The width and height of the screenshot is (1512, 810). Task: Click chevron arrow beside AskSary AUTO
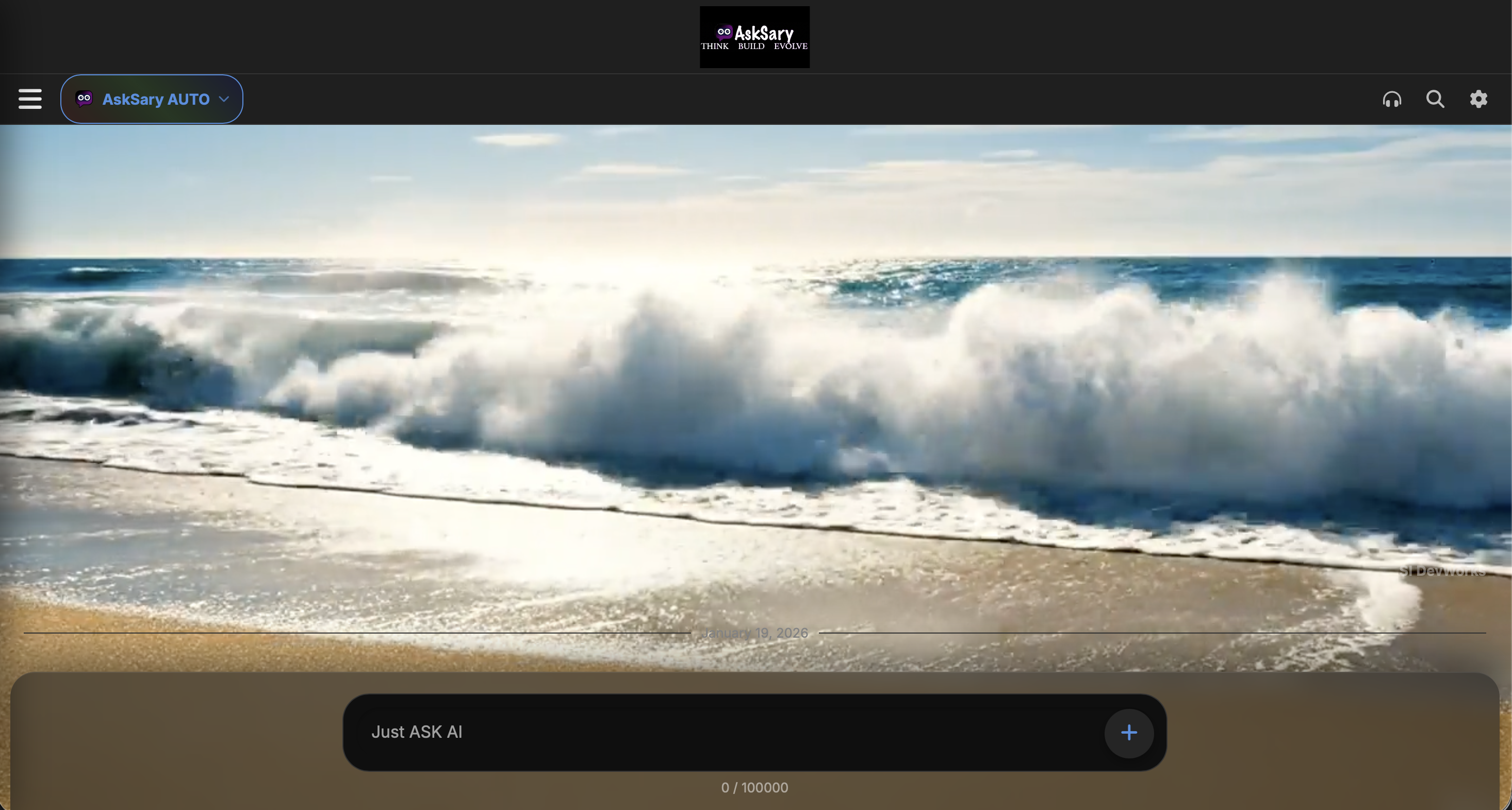[x=224, y=99]
